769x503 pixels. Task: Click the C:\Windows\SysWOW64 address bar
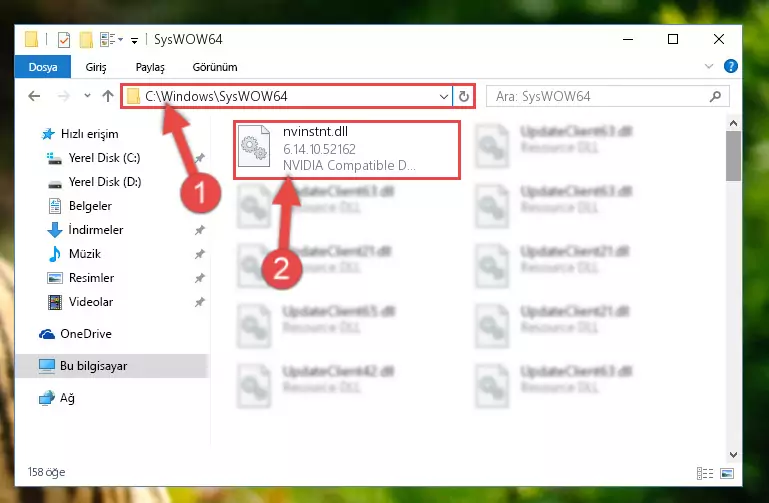pyautogui.click(x=287, y=96)
